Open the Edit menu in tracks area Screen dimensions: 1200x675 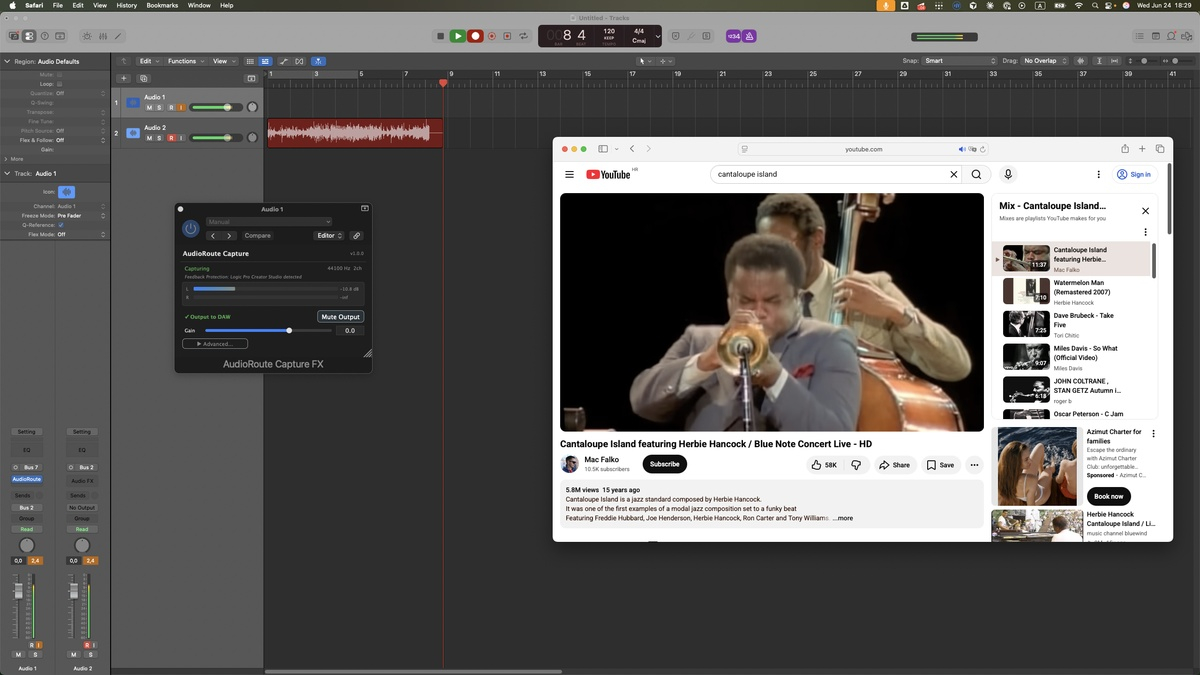149,61
